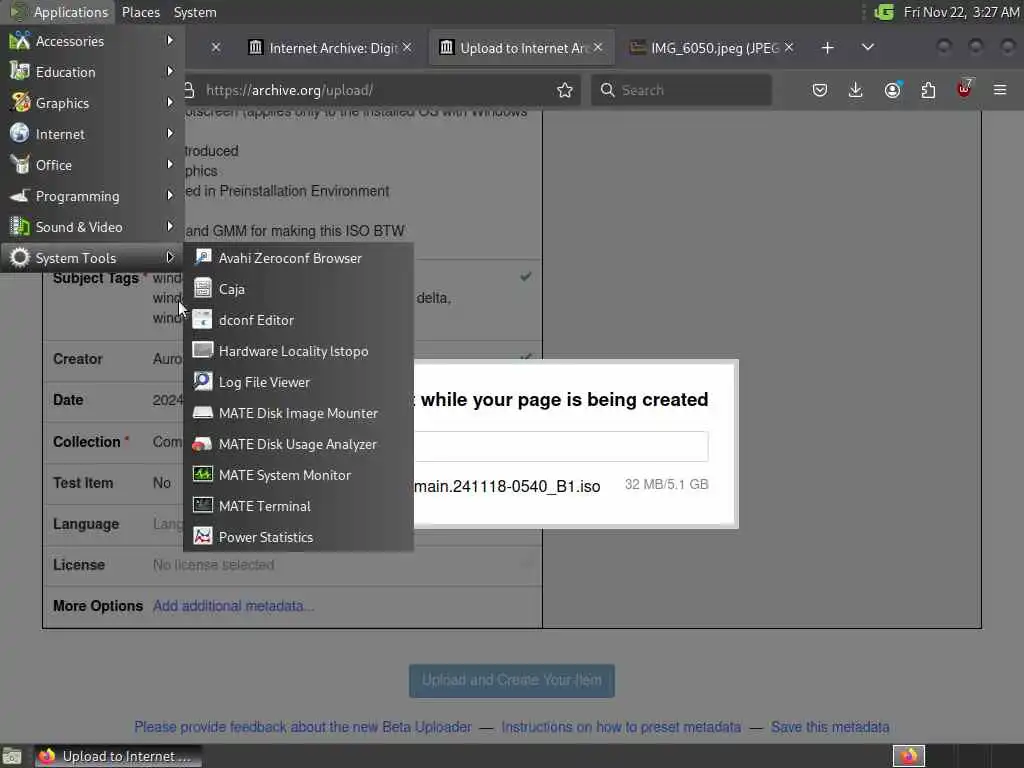Click the uBlock Origin extension icon
Viewport: 1024px width, 768px height.
click(x=964, y=89)
